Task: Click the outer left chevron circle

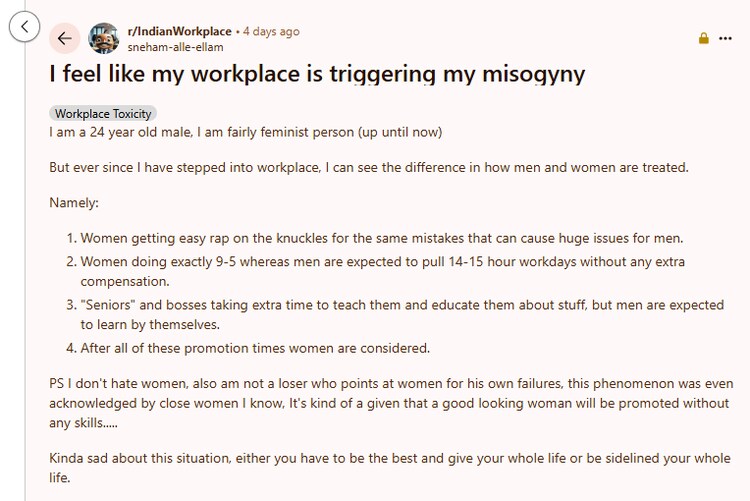Action: pyautogui.click(x=24, y=27)
